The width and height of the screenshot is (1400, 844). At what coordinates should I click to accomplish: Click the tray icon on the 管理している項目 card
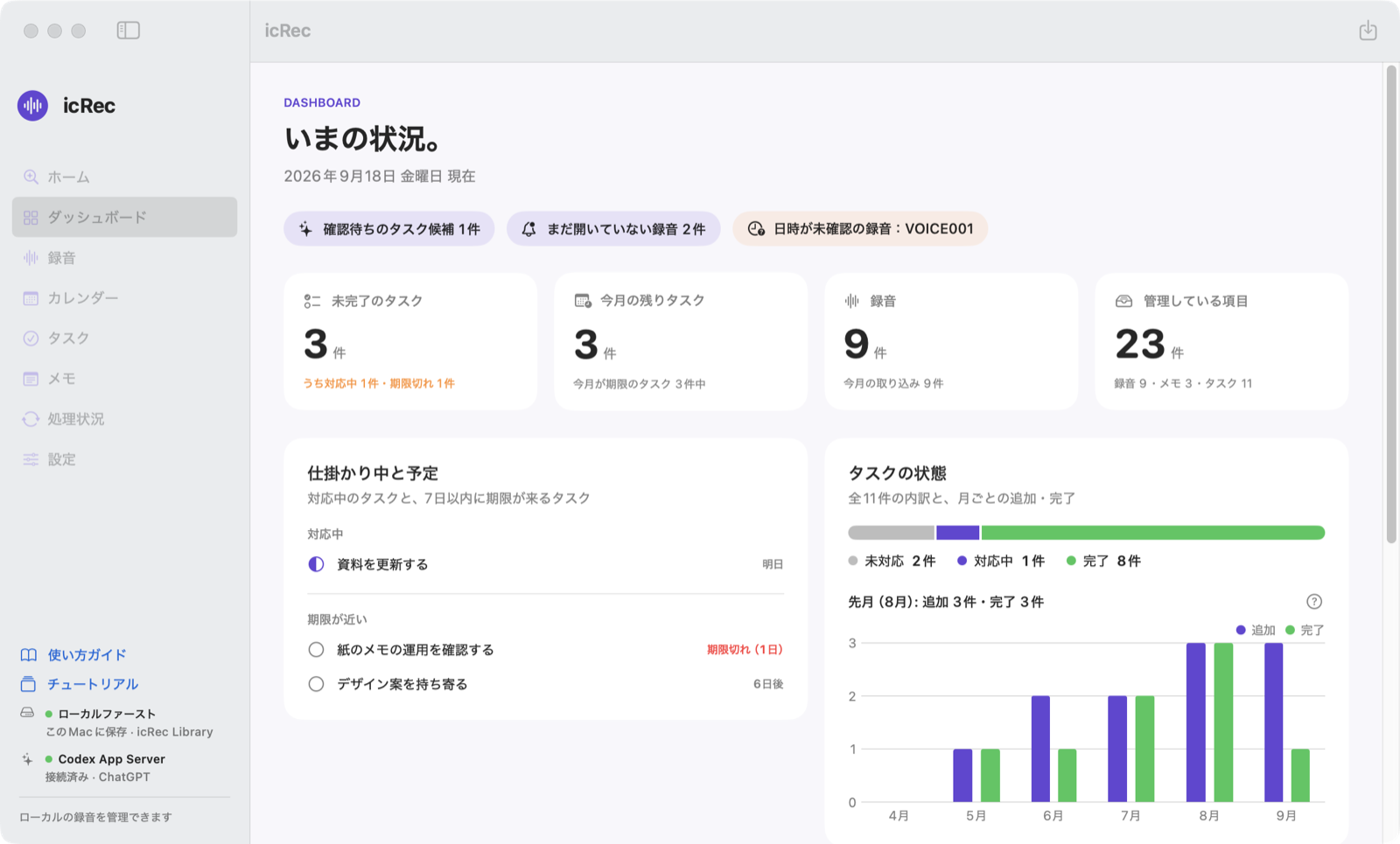tap(1123, 301)
